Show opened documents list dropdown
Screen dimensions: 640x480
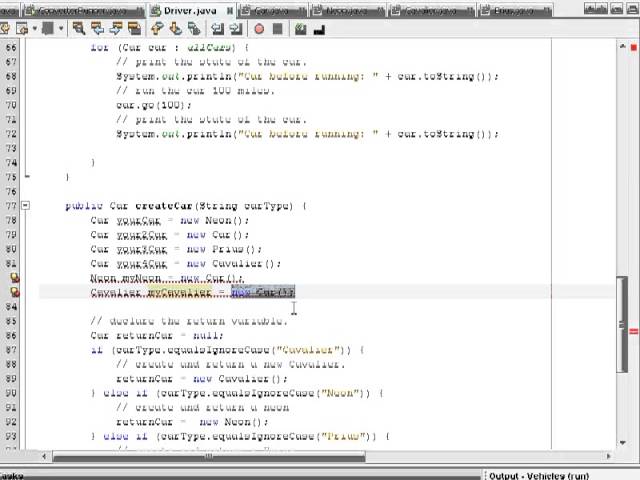coord(617,9)
